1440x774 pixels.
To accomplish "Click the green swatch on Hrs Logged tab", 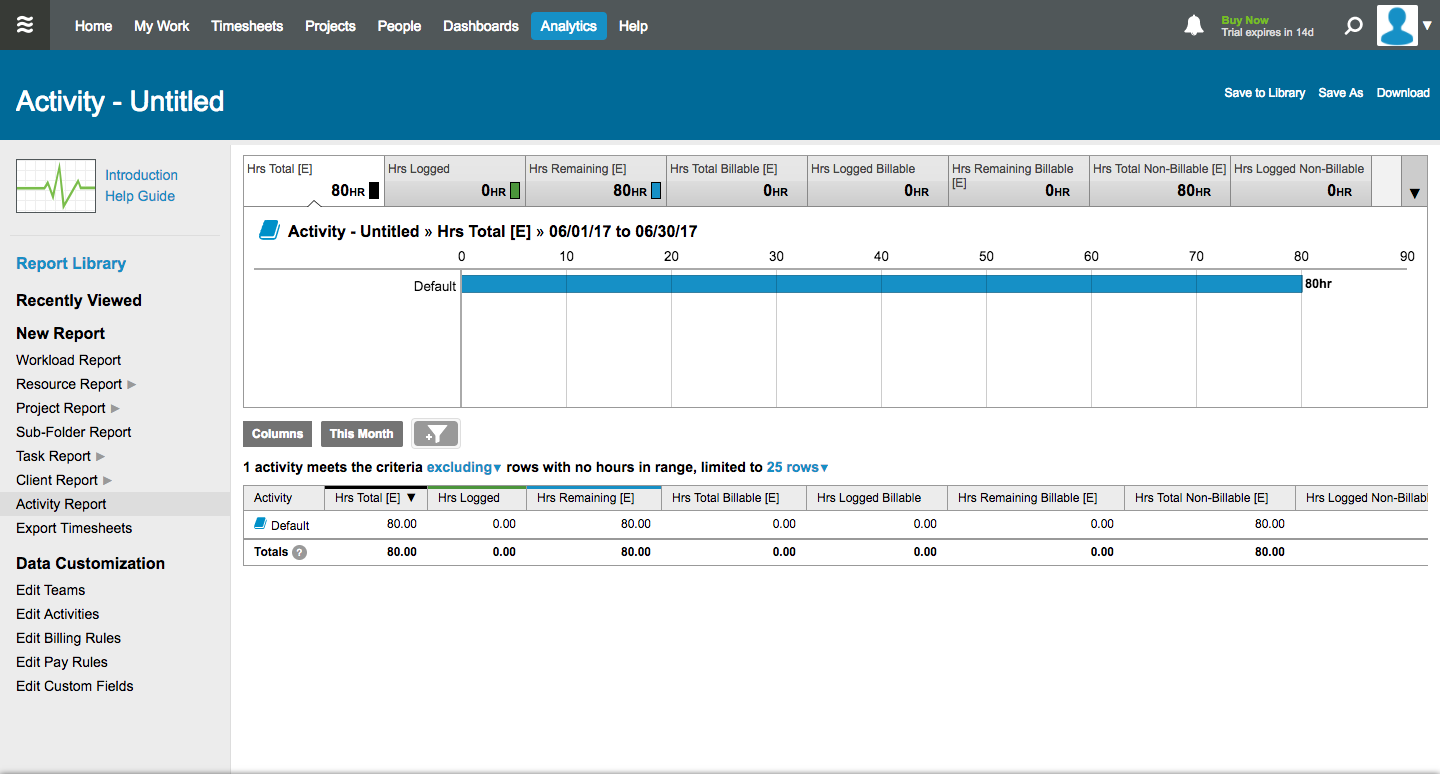I will [x=513, y=190].
